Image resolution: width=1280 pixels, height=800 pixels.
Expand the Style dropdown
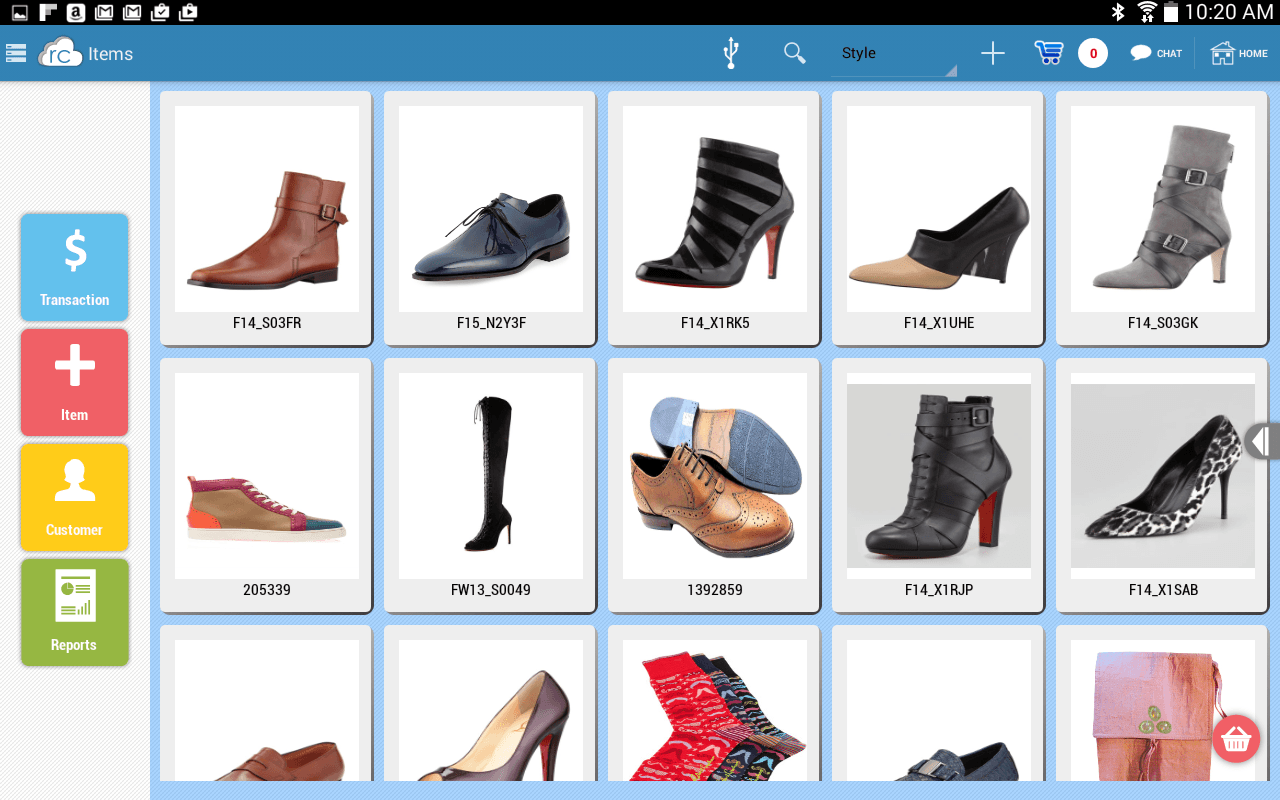(x=893, y=54)
